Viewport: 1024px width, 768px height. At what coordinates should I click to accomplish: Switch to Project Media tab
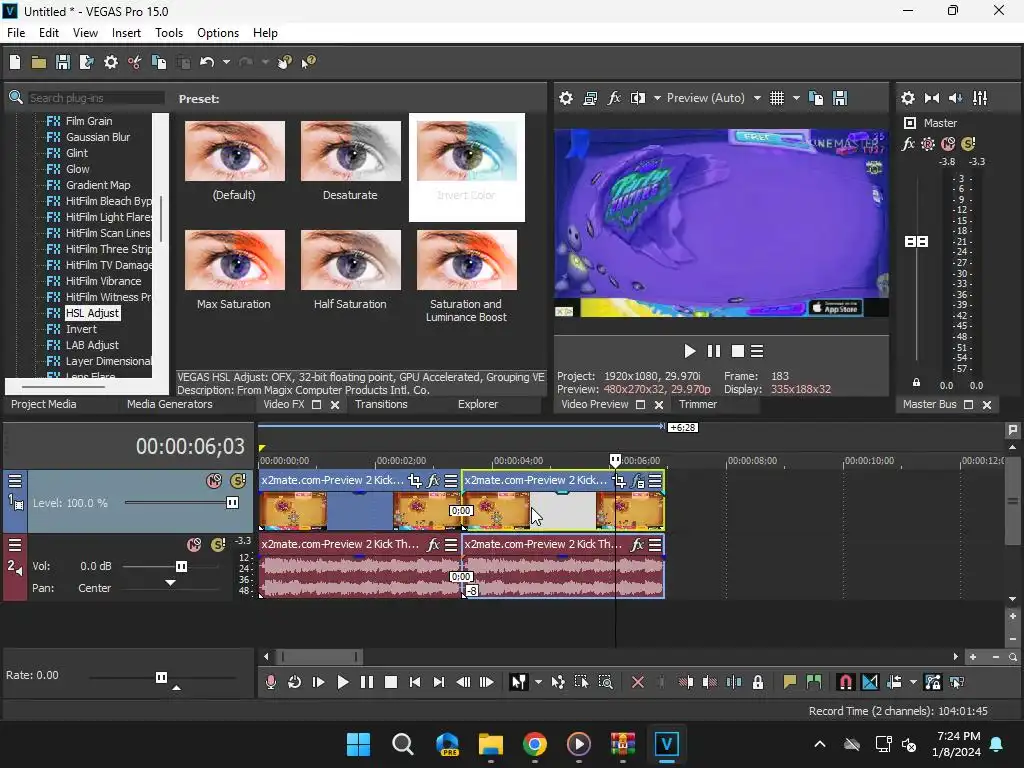point(44,404)
